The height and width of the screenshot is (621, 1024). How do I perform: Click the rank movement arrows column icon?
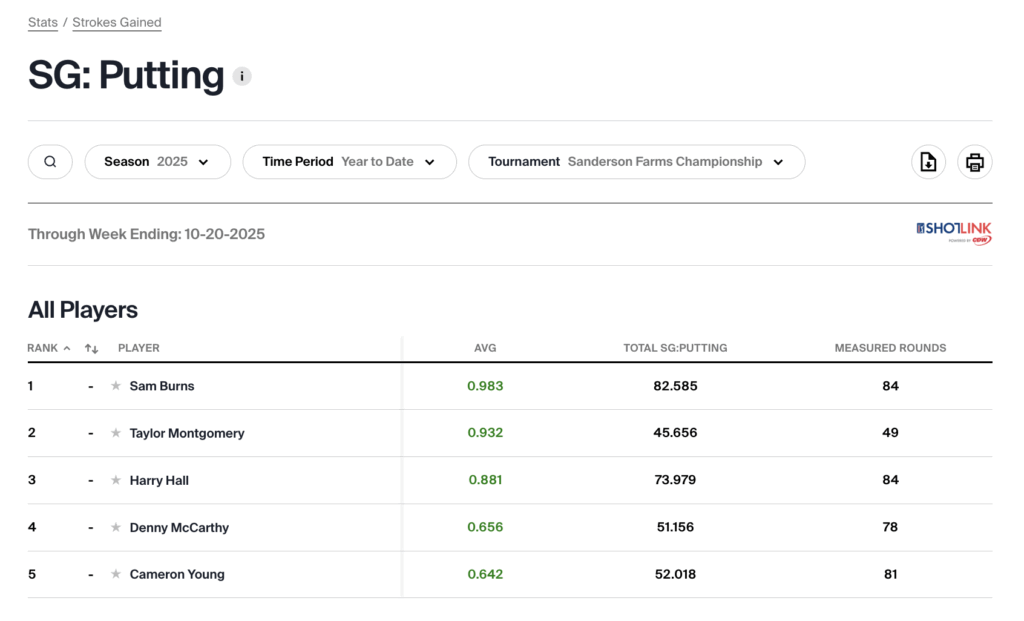pyautogui.click(x=92, y=348)
